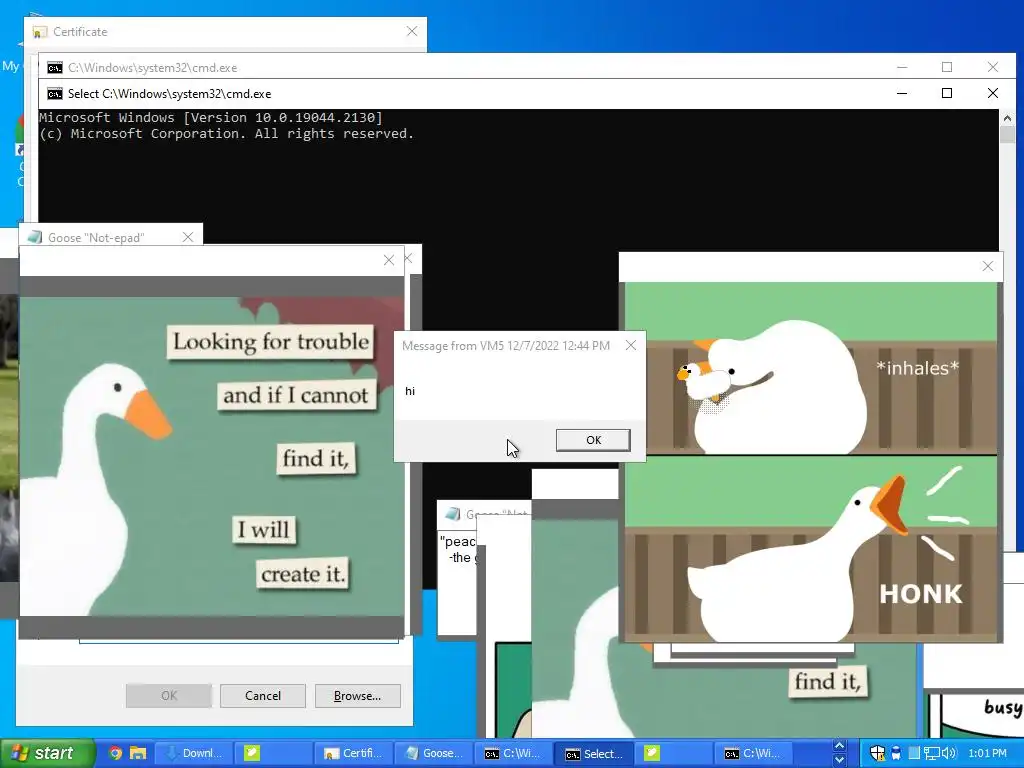The image size is (1024, 768).
Task: Click the cmd window scrollbar up arrow
Action: pos(1007,118)
